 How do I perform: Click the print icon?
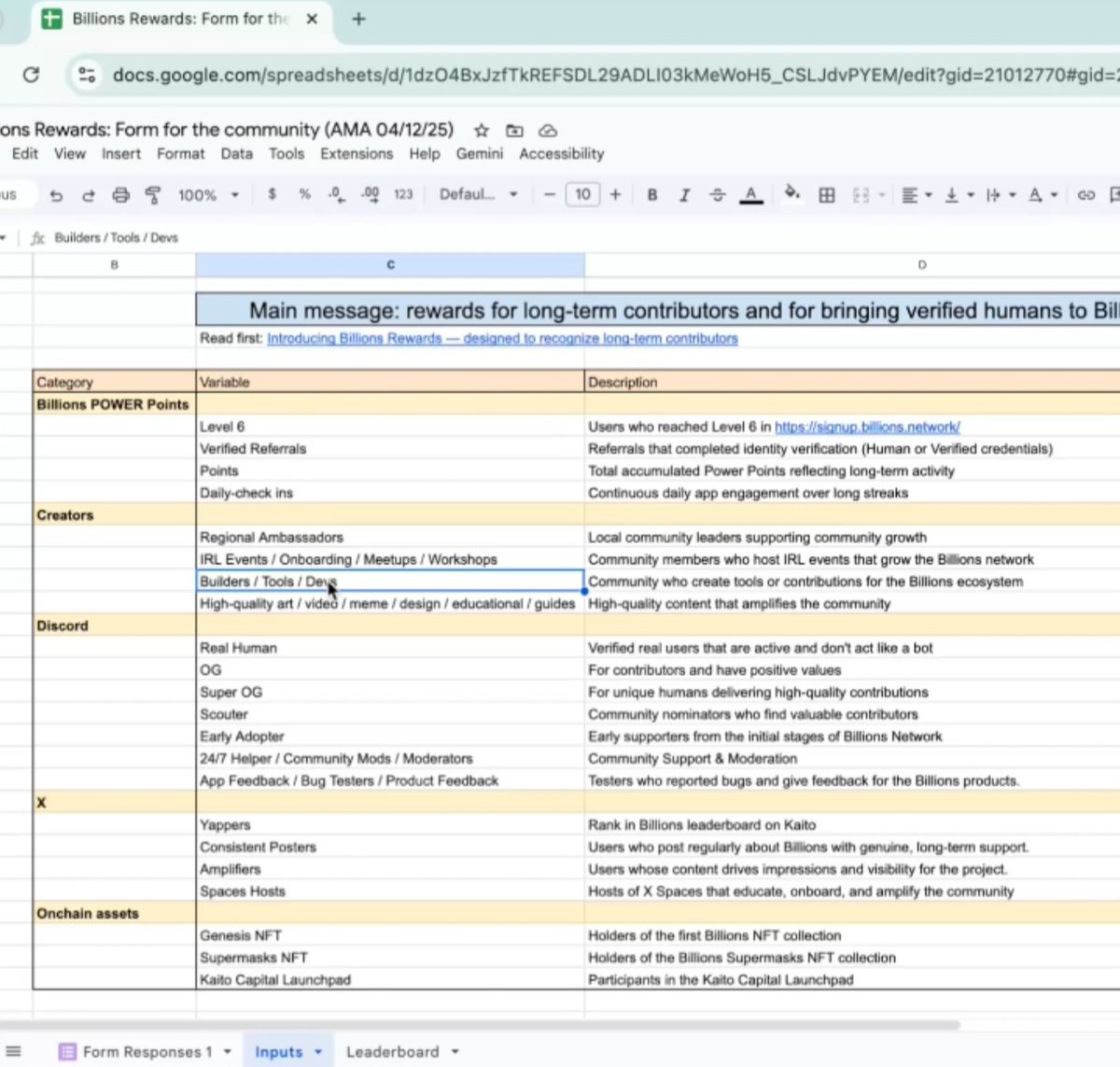pyautogui.click(x=120, y=195)
